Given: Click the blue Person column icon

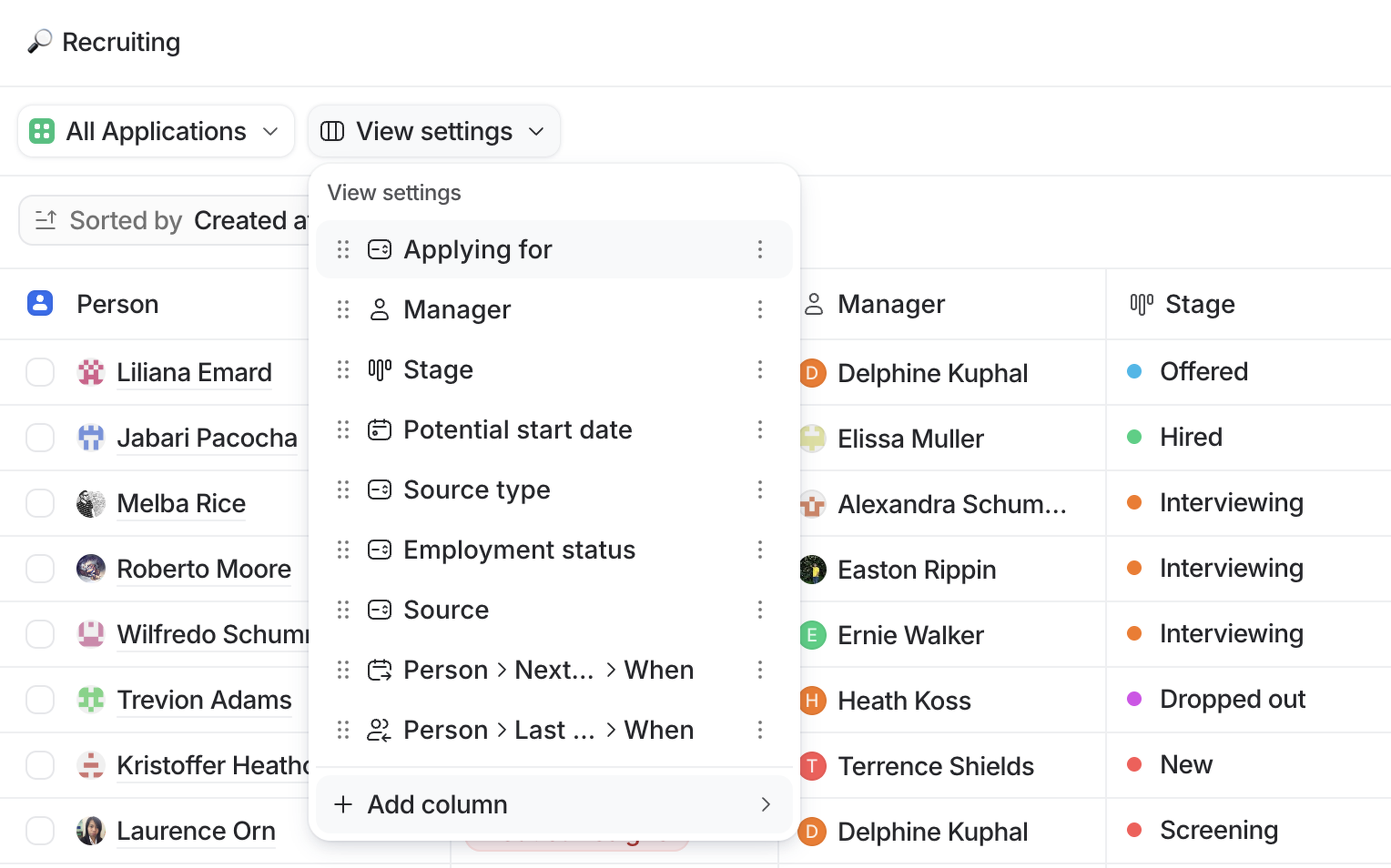Looking at the screenshot, I should coord(40,304).
